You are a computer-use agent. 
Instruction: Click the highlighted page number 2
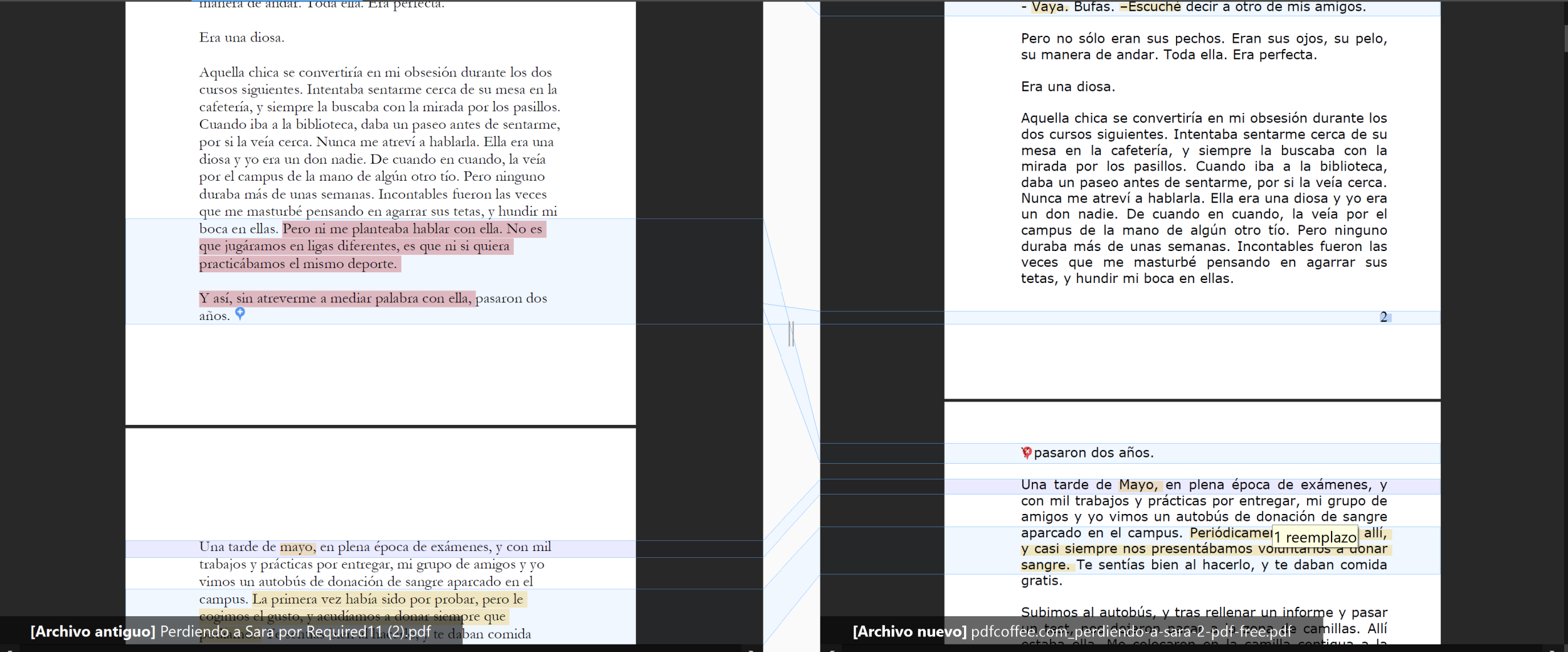[1383, 317]
